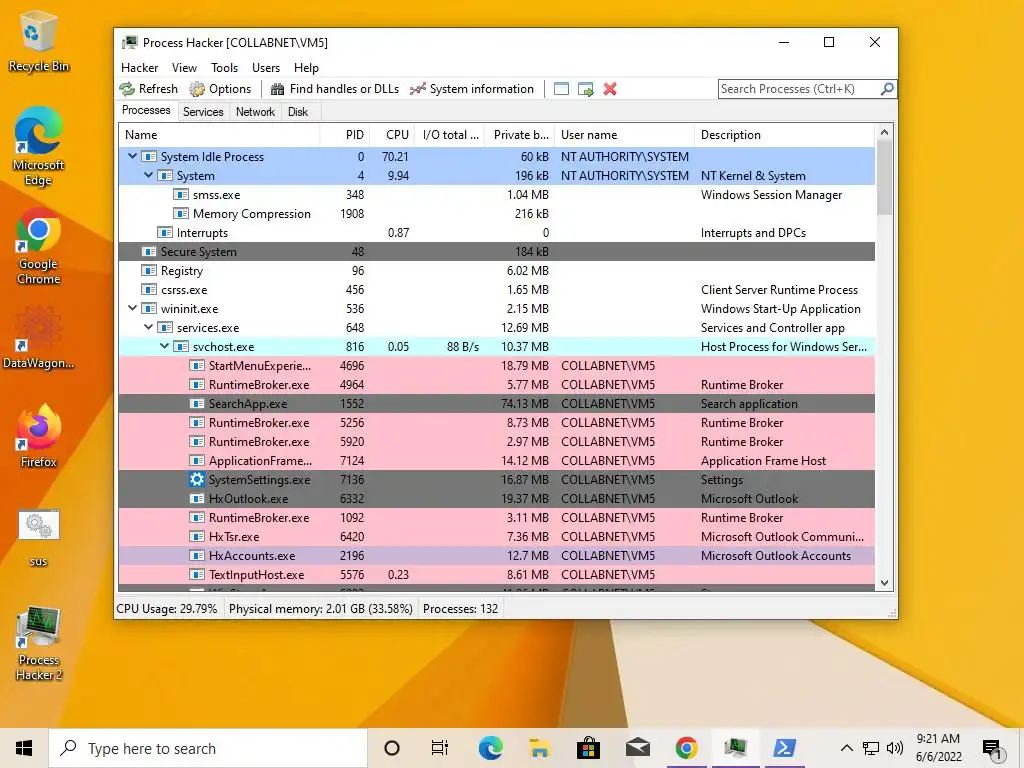
Task: Show hidden tray icons chevron
Action: point(846,748)
